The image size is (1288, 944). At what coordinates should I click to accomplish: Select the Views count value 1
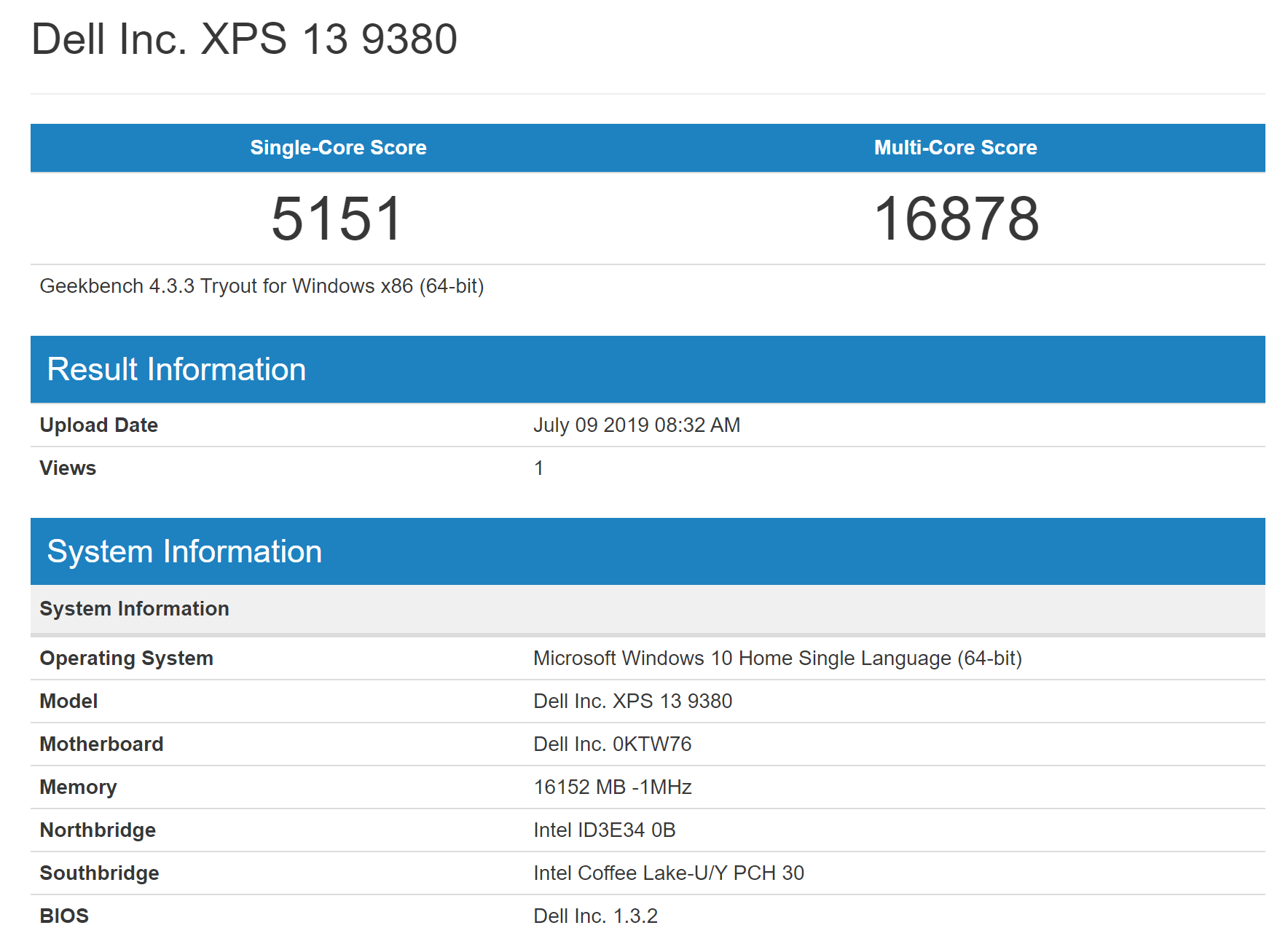pyautogui.click(x=538, y=468)
